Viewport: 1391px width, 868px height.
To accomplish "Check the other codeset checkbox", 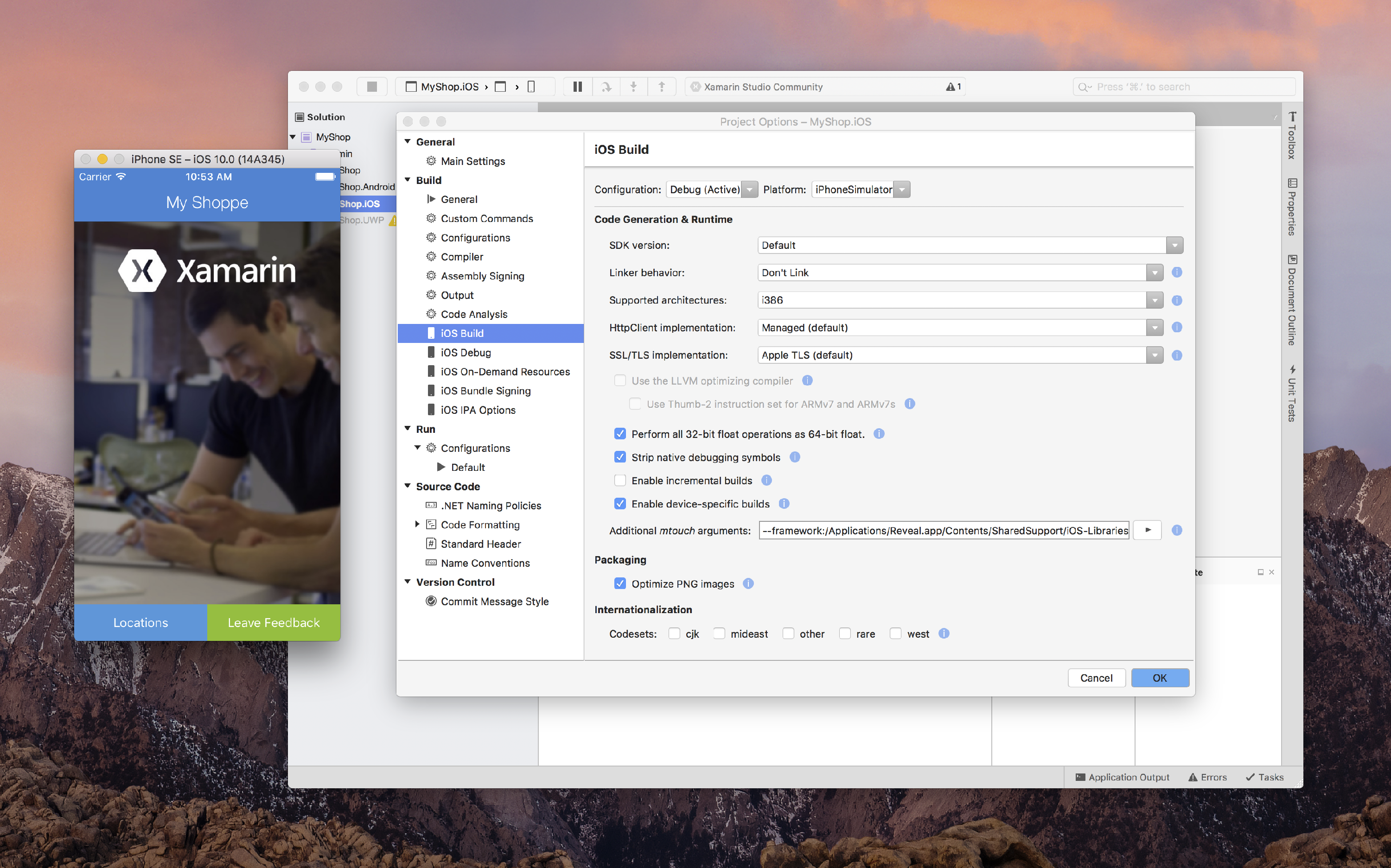I will click(788, 633).
